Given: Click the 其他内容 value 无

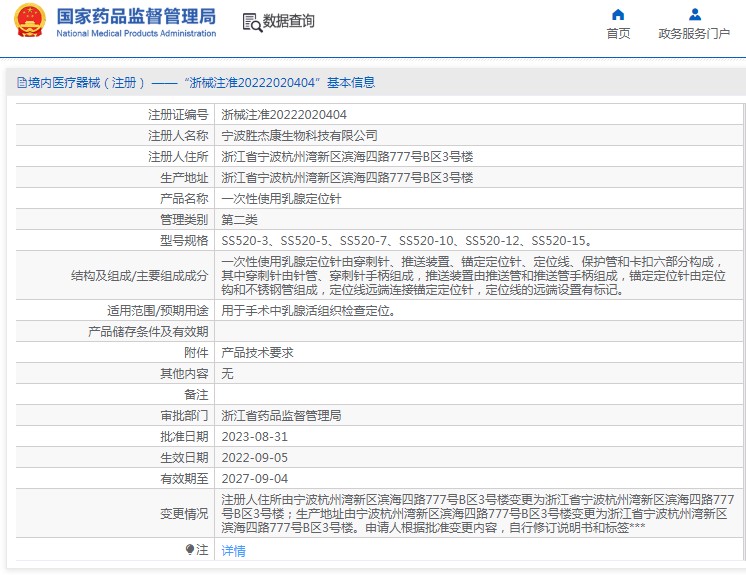Looking at the screenshot, I should [x=227, y=374].
